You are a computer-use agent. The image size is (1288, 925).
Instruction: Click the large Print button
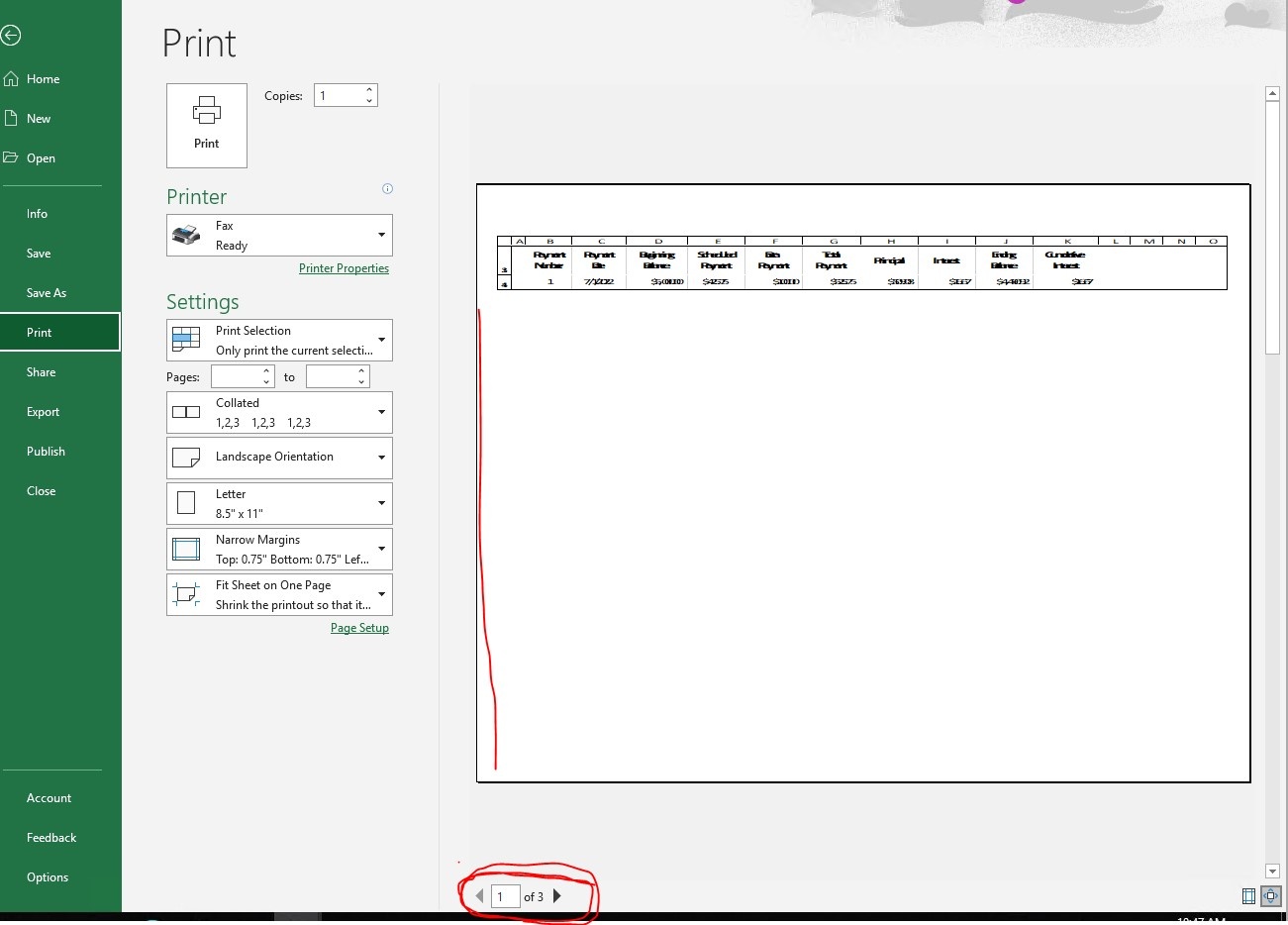[207, 126]
